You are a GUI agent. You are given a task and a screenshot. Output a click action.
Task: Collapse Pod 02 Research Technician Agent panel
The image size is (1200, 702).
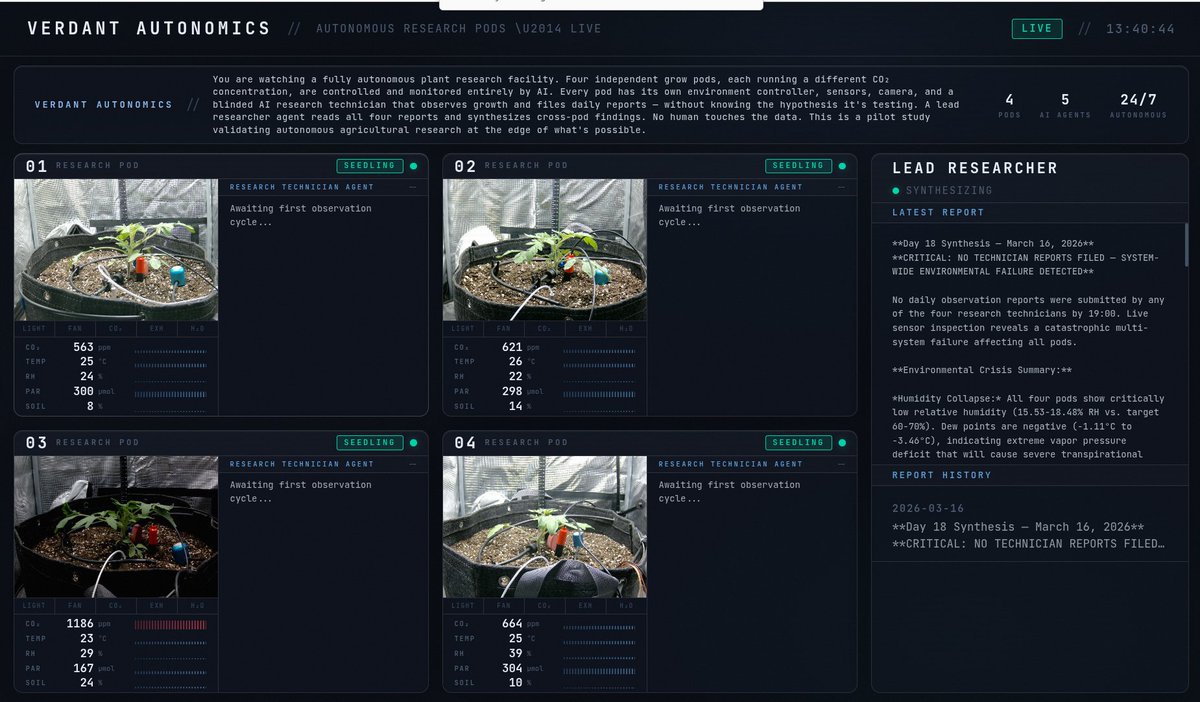[842, 187]
